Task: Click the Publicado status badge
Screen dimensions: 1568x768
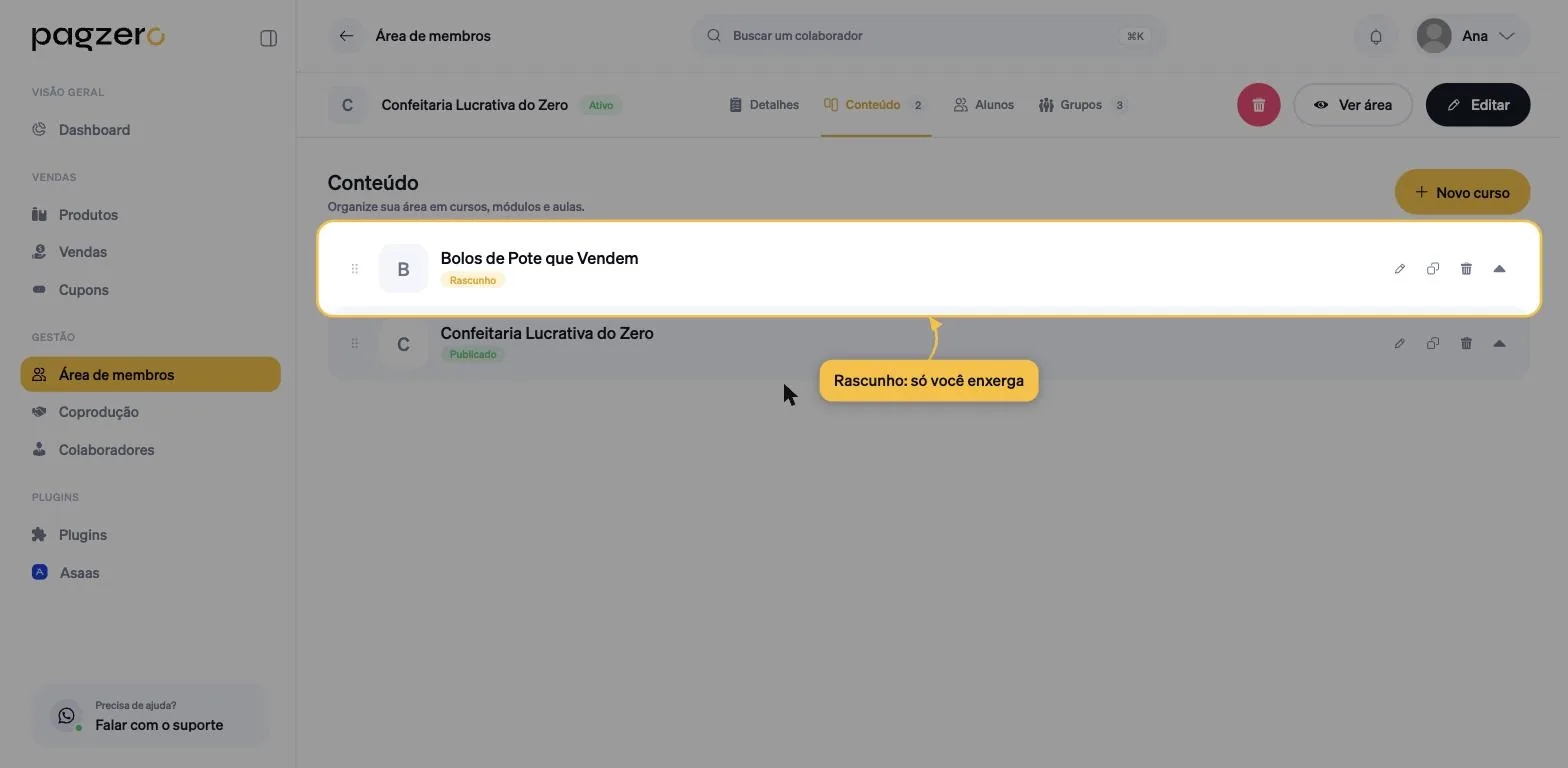Action: (x=473, y=355)
